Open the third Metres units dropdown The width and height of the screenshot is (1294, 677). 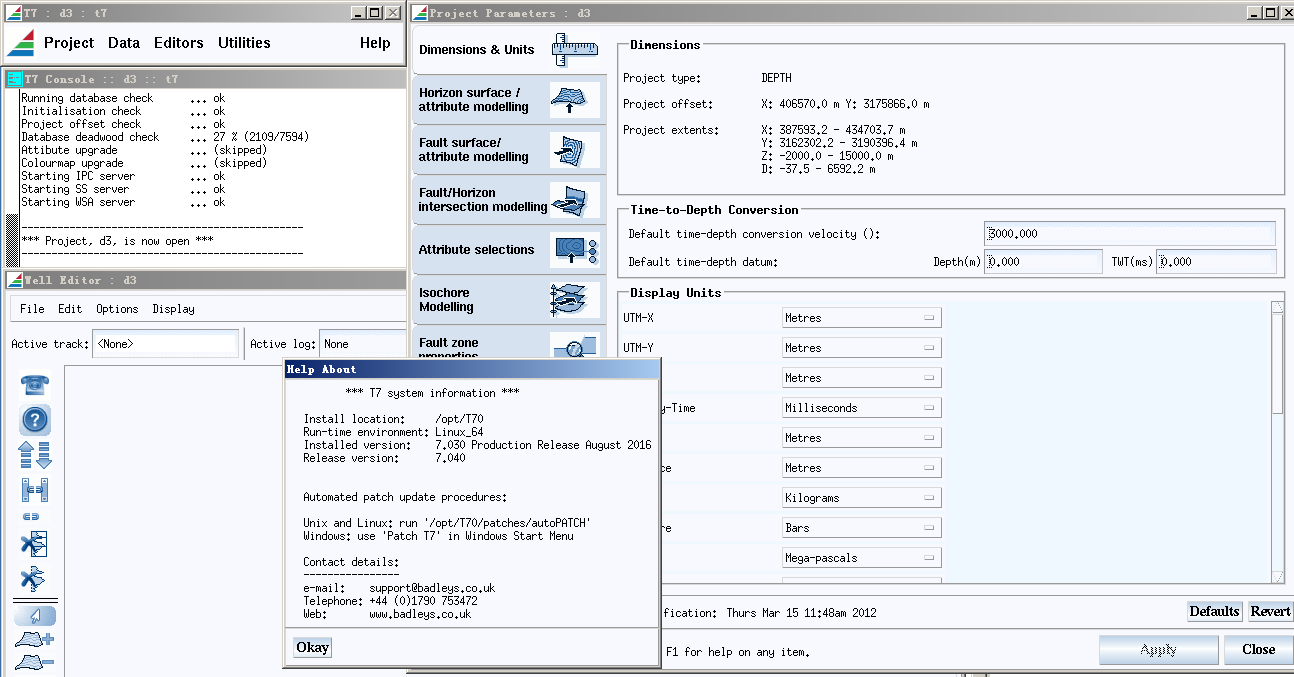pyautogui.click(x=861, y=378)
